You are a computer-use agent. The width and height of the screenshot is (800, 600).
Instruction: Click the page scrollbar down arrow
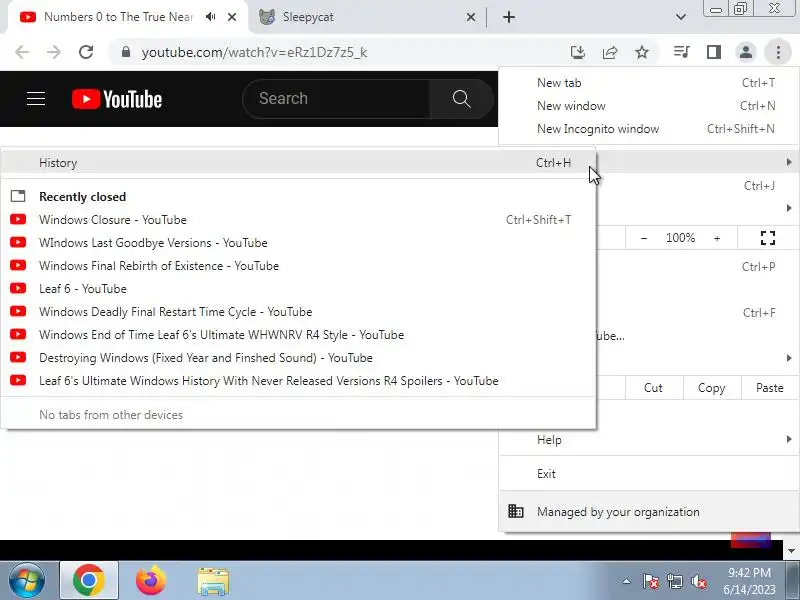tap(791, 551)
